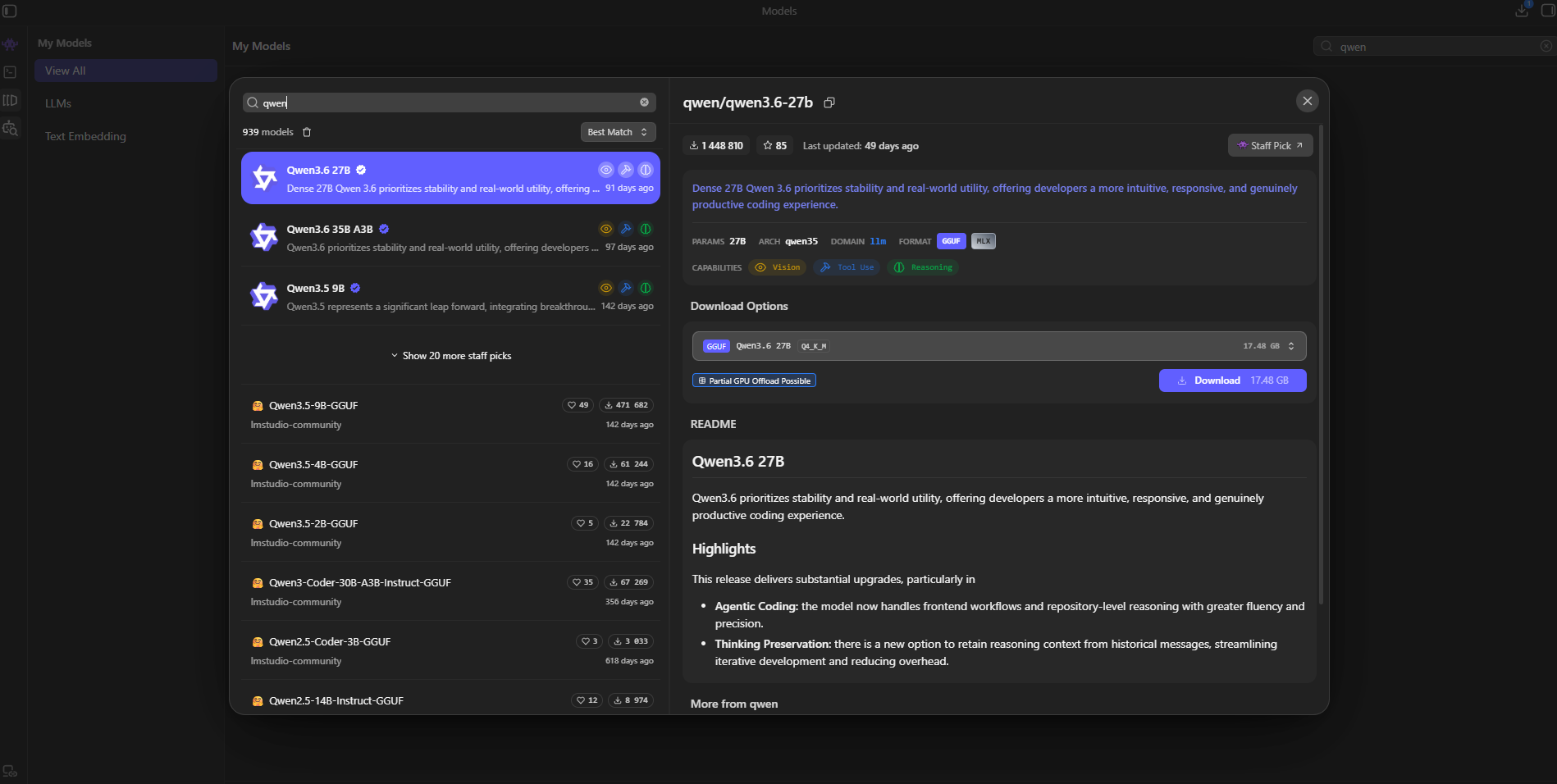Select the GGUF format option
The height and width of the screenshot is (784, 1557).
(x=951, y=241)
